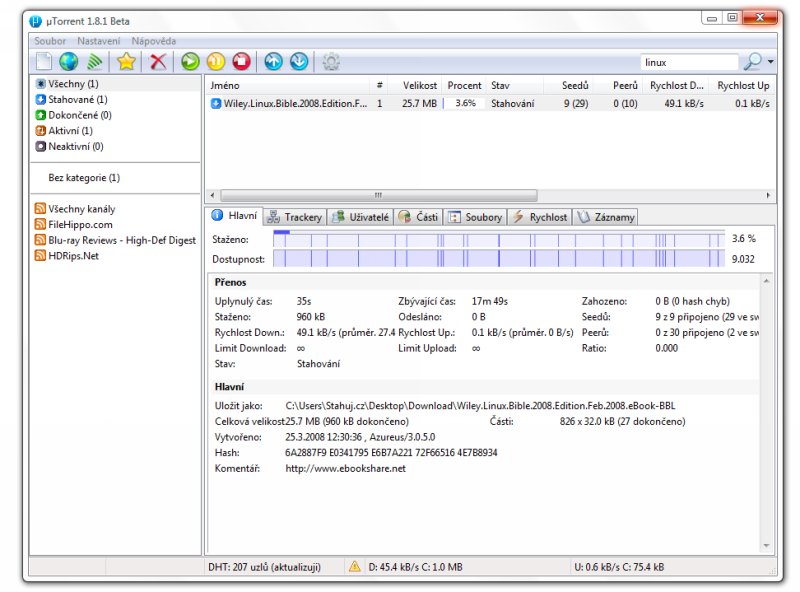Click the Add RSS Feed icon

[93, 62]
